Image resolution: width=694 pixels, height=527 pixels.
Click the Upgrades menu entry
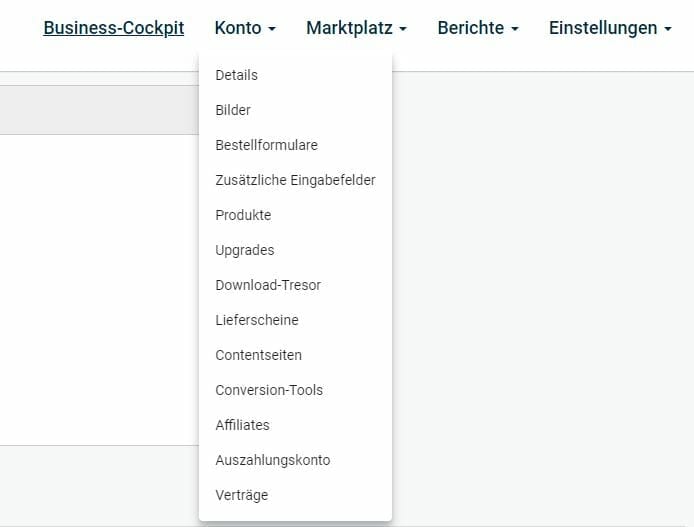click(244, 250)
